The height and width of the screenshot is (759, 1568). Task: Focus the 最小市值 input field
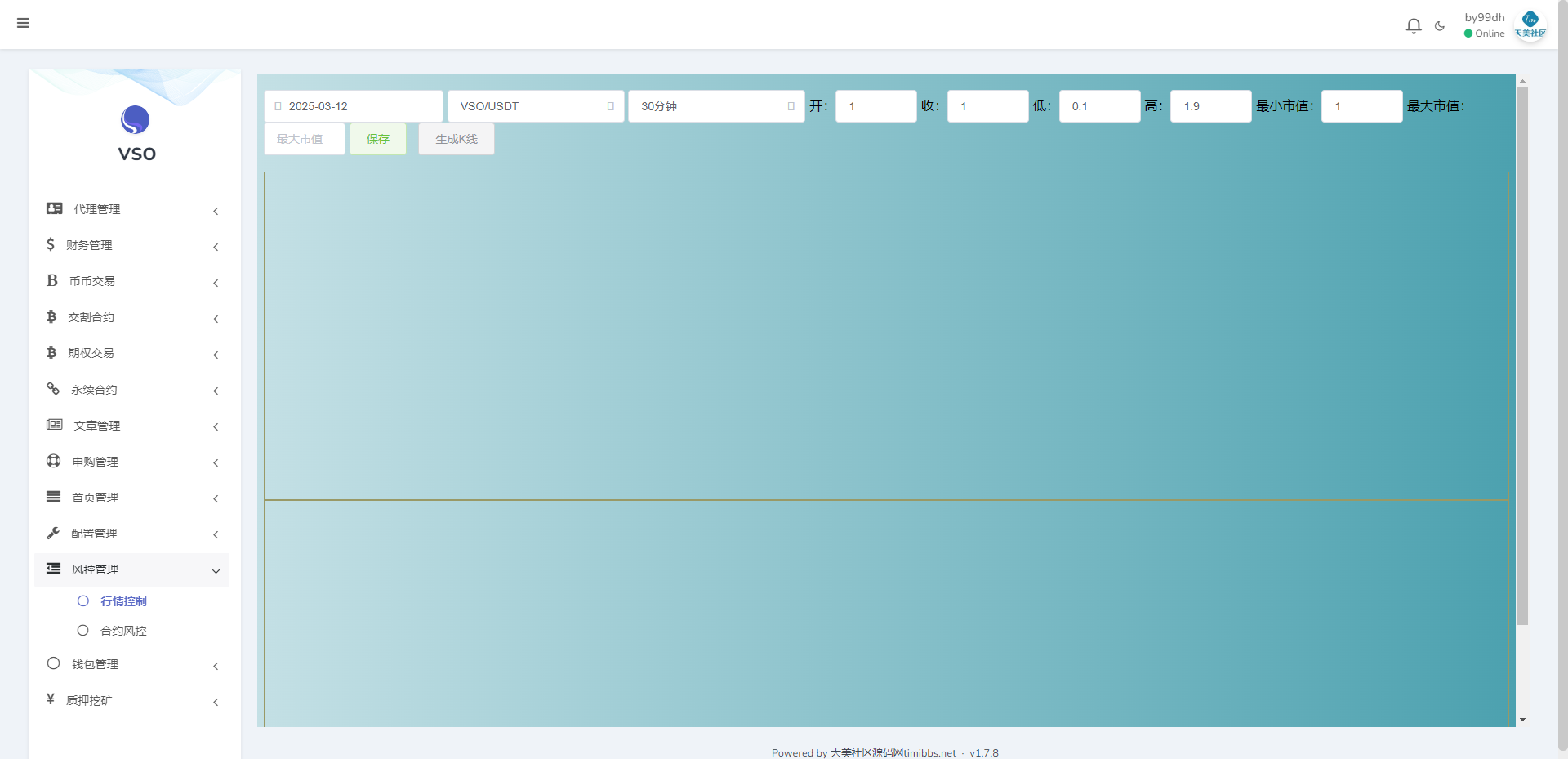[x=1362, y=106]
